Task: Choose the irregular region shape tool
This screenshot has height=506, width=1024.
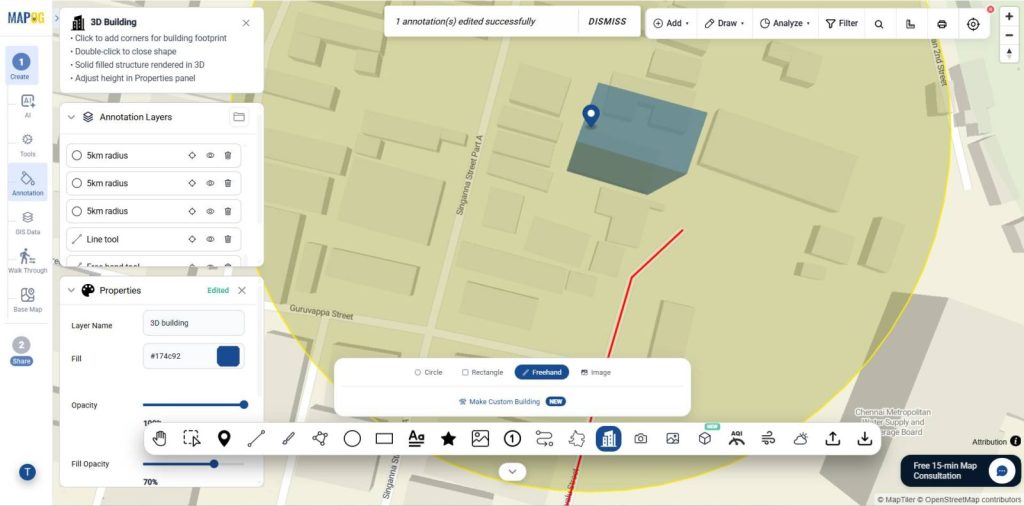Action: coord(577,439)
